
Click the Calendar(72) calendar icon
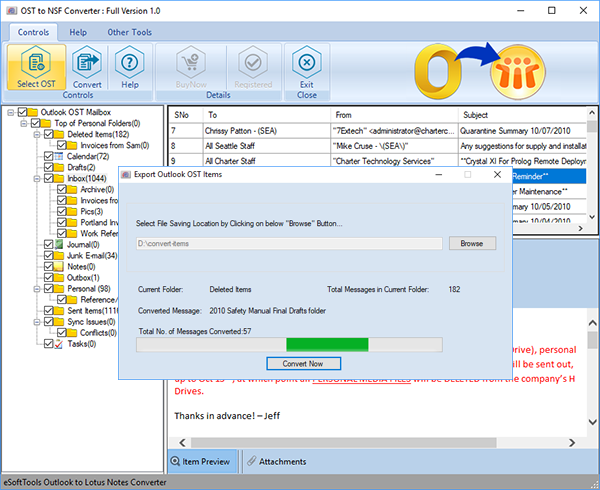click(x=59, y=156)
